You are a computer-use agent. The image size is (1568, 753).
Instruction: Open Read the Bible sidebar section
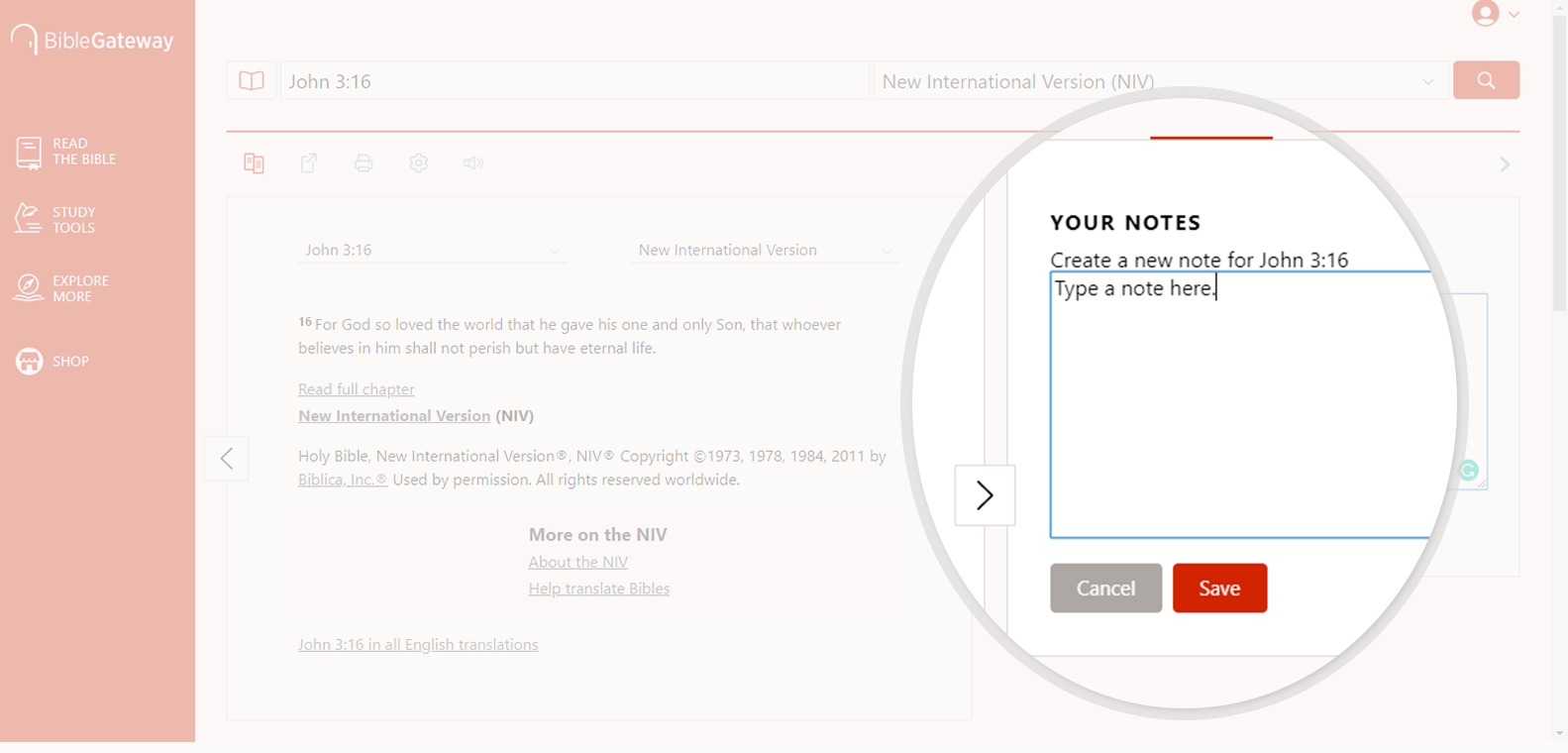[x=66, y=152]
